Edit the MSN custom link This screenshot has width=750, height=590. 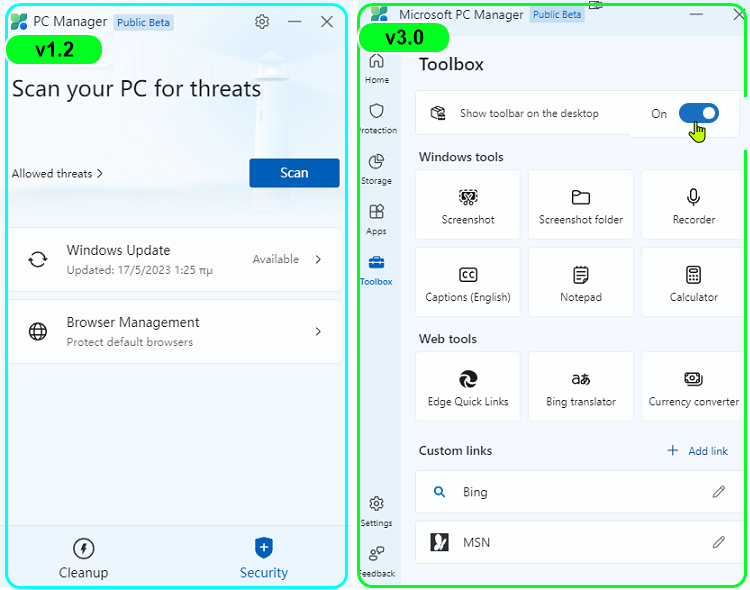tap(718, 543)
